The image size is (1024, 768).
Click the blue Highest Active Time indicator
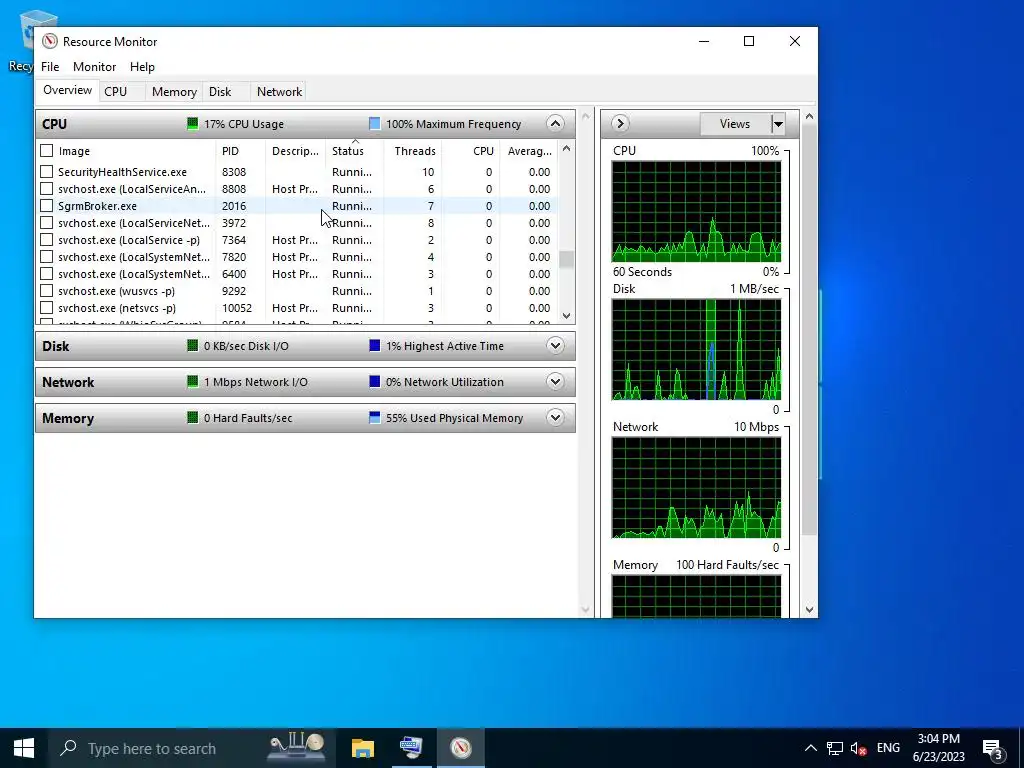coord(374,345)
